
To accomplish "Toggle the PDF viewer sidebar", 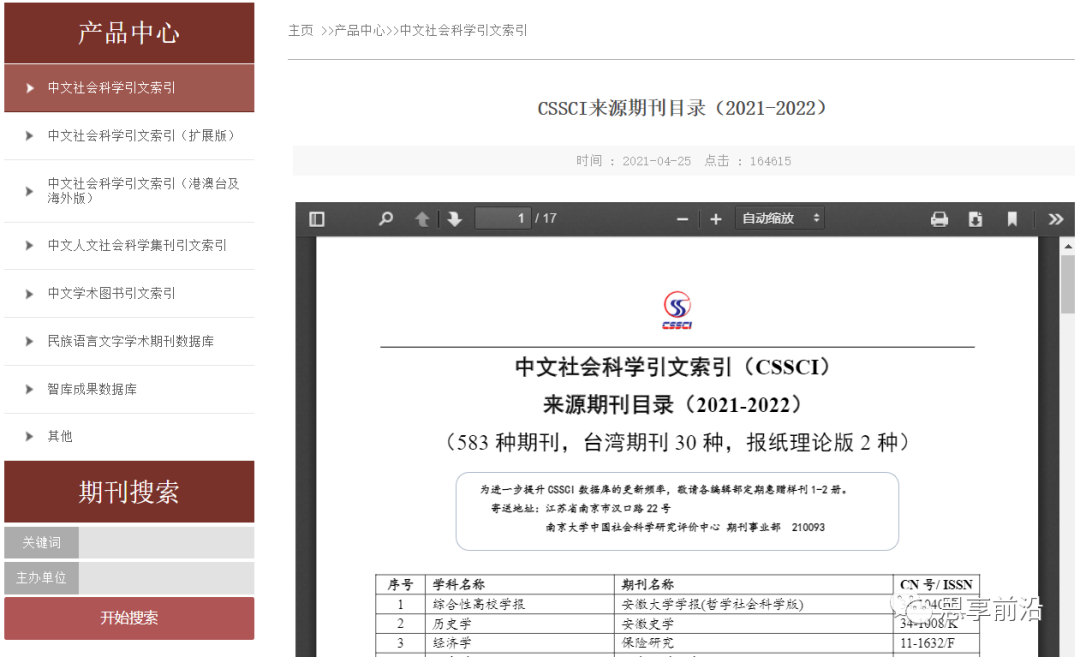I will click(x=317, y=219).
